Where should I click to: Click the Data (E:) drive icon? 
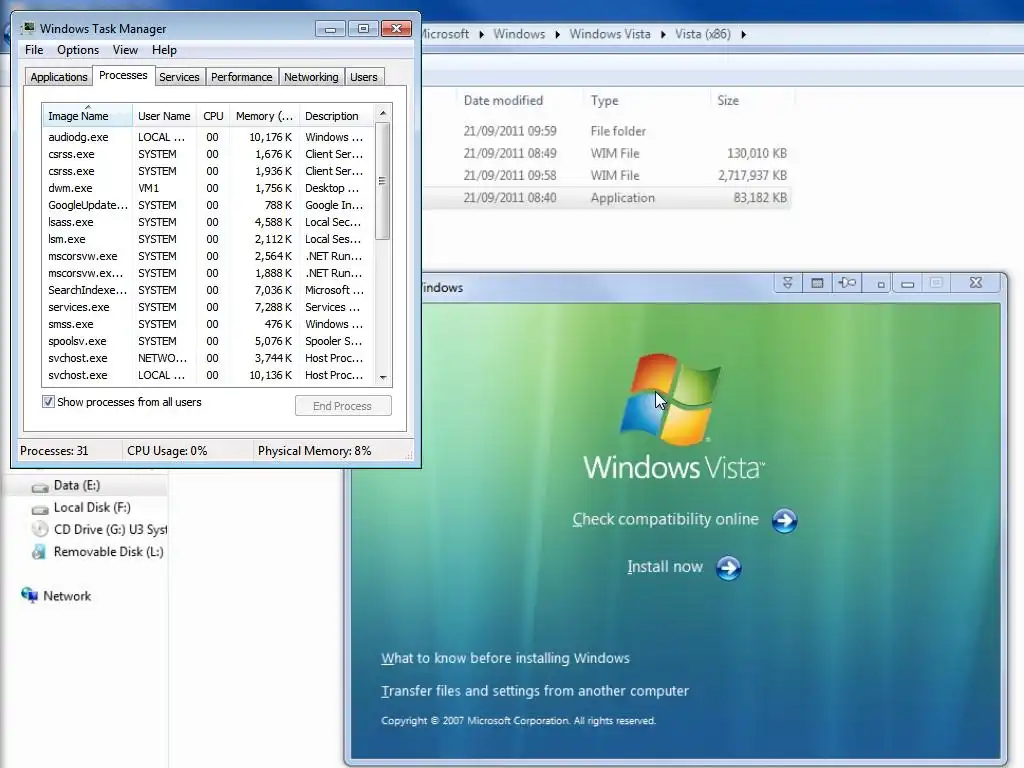[40, 487]
